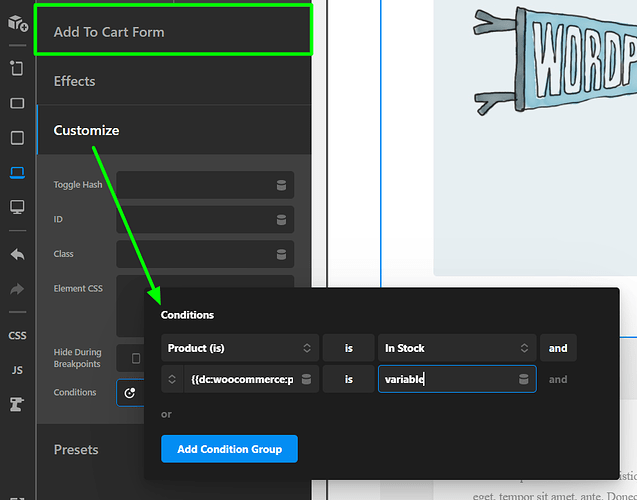The height and width of the screenshot is (500, 637).
Task: Open the CSS editor from the sidebar
Action: [x=17, y=335]
